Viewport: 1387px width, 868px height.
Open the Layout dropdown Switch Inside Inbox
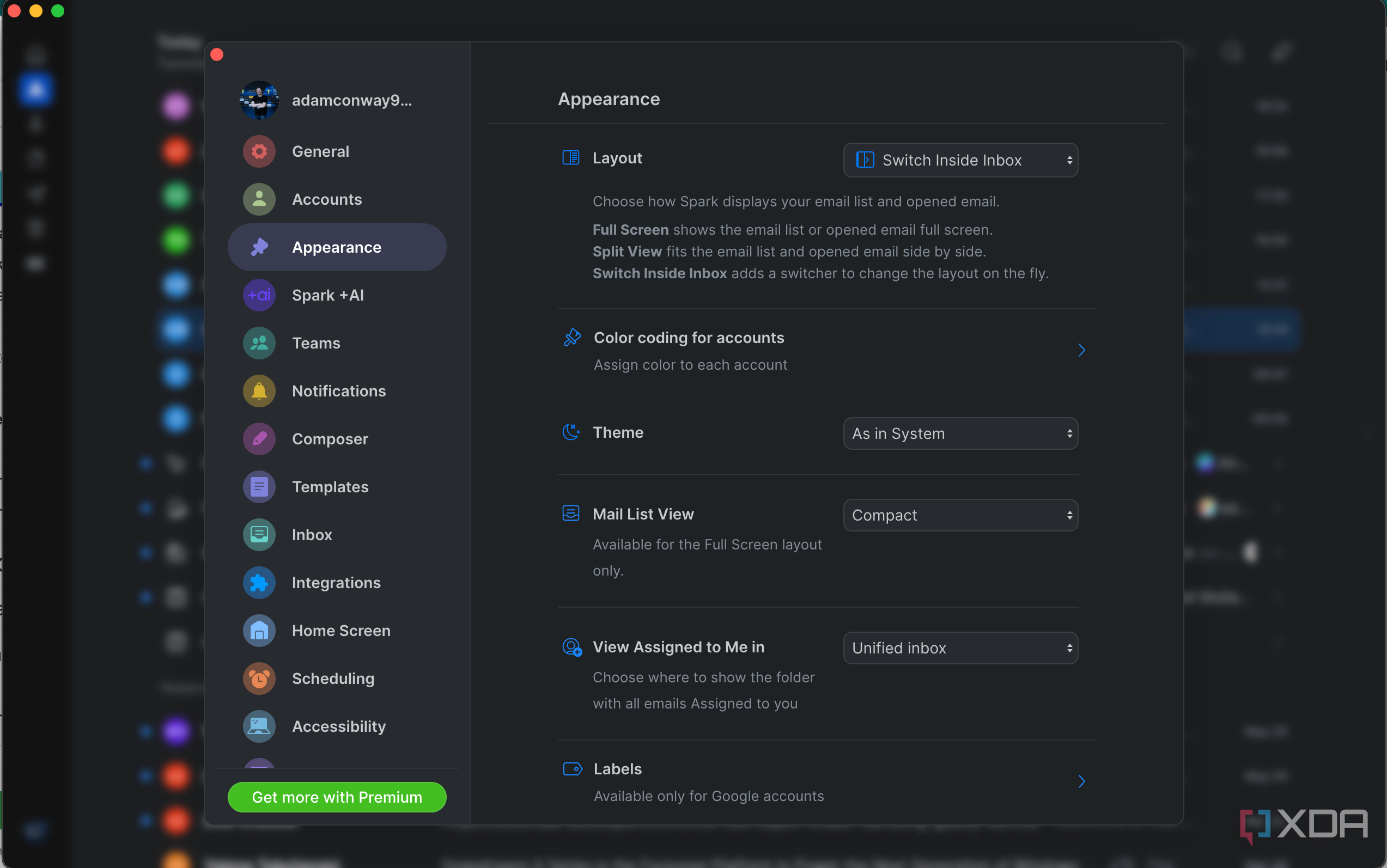click(x=960, y=160)
